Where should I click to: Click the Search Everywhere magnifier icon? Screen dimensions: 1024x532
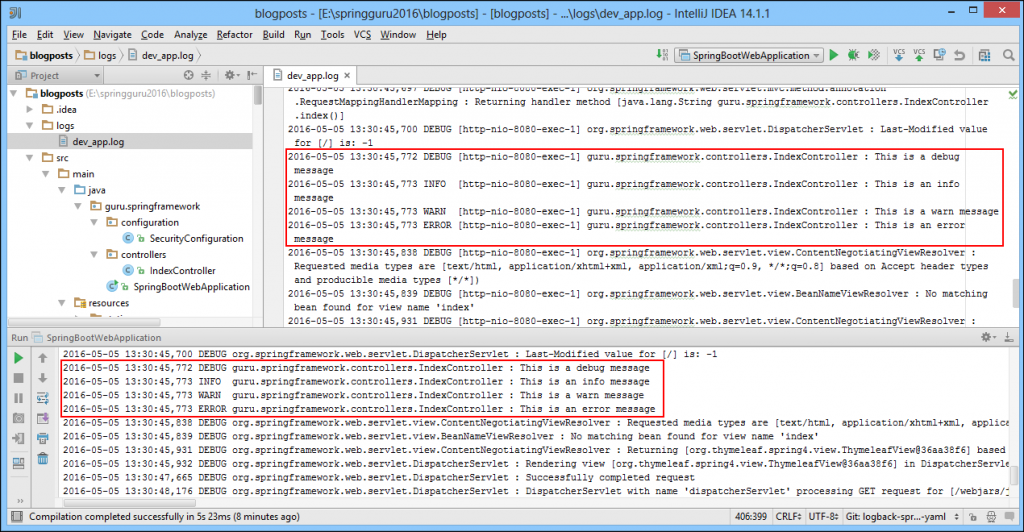point(1008,55)
